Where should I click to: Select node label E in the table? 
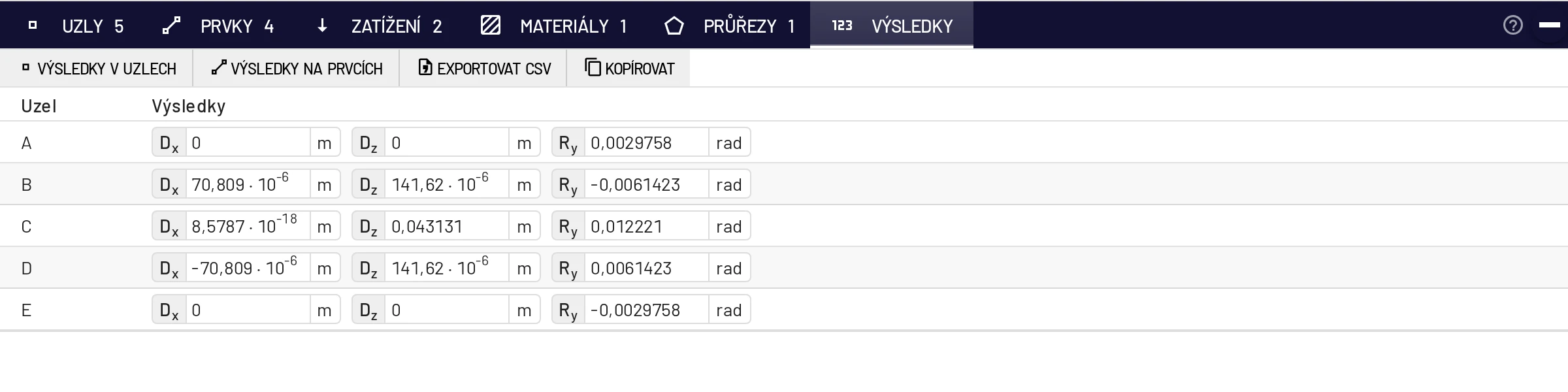[26, 310]
